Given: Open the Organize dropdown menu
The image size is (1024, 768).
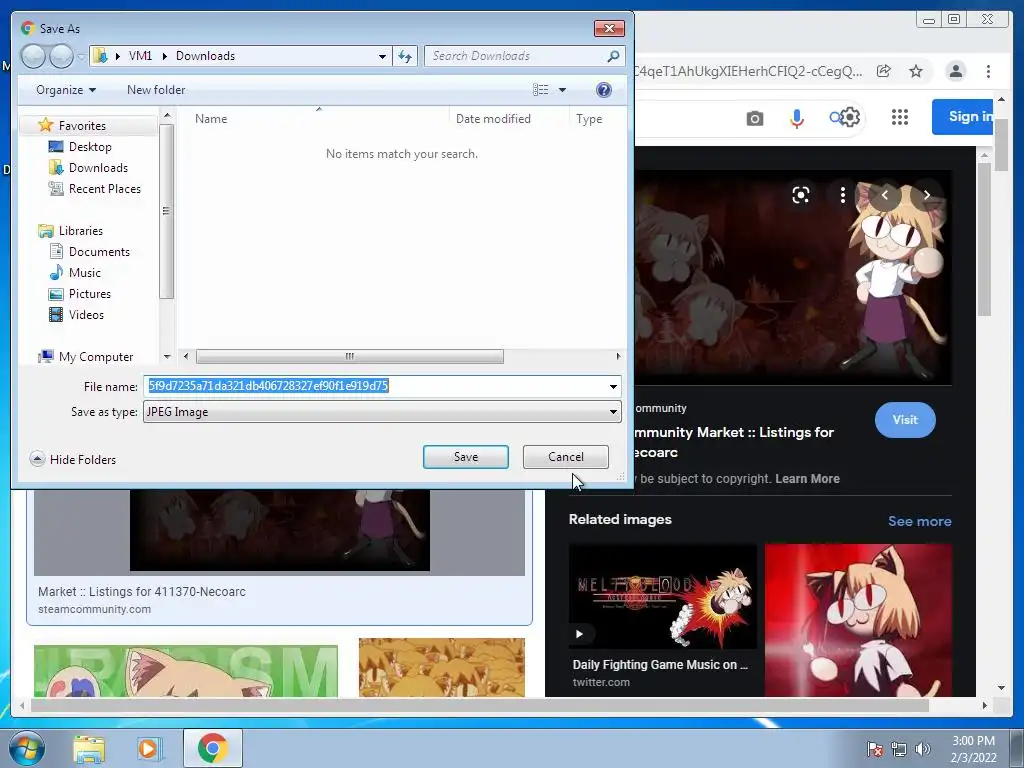Looking at the screenshot, I should 66,89.
